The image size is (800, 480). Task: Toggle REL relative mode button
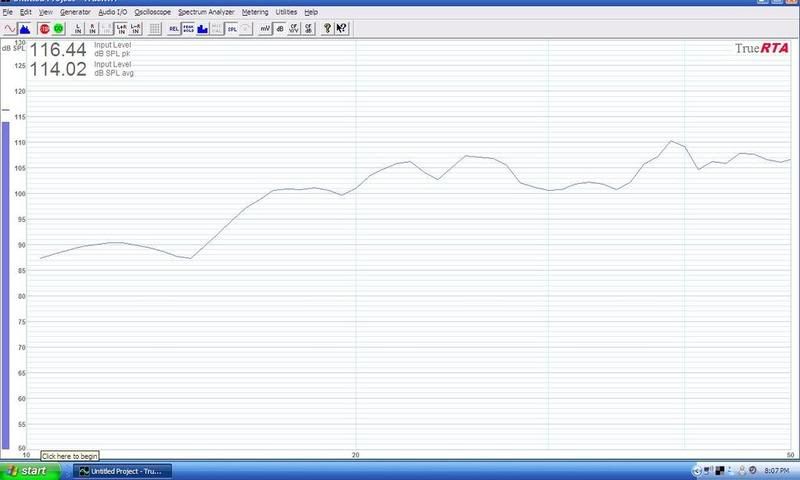[x=174, y=29]
